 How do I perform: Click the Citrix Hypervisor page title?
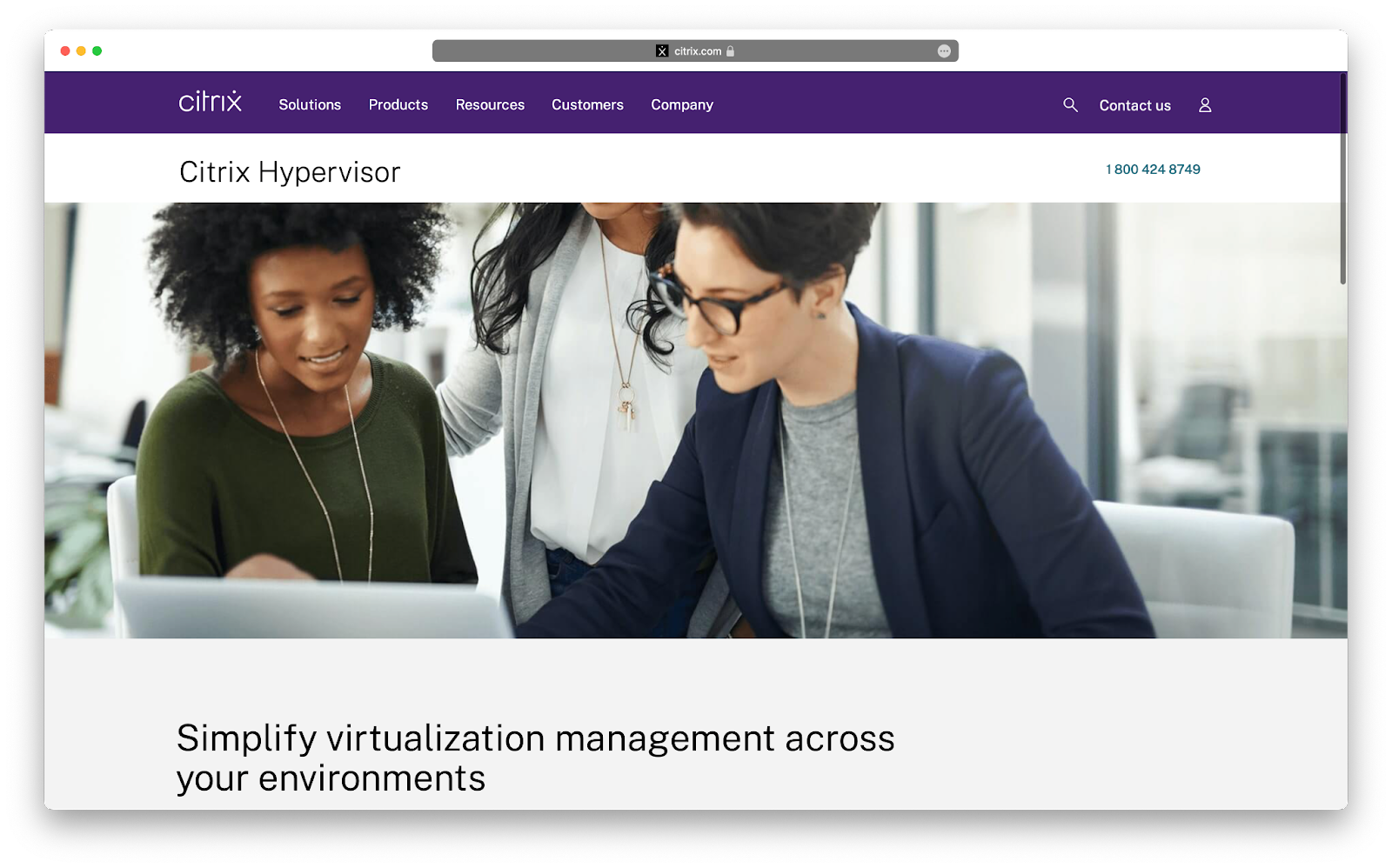coord(290,172)
